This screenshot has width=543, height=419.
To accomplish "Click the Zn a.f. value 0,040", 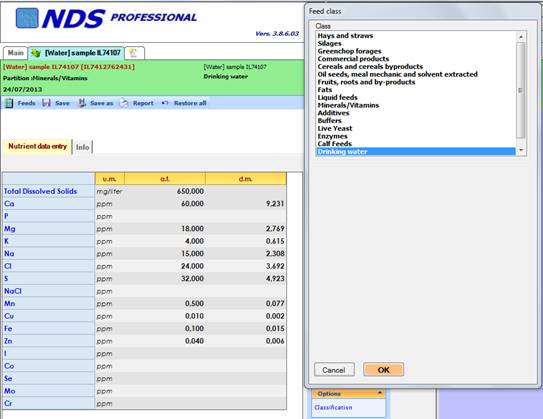I will (194, 341).
